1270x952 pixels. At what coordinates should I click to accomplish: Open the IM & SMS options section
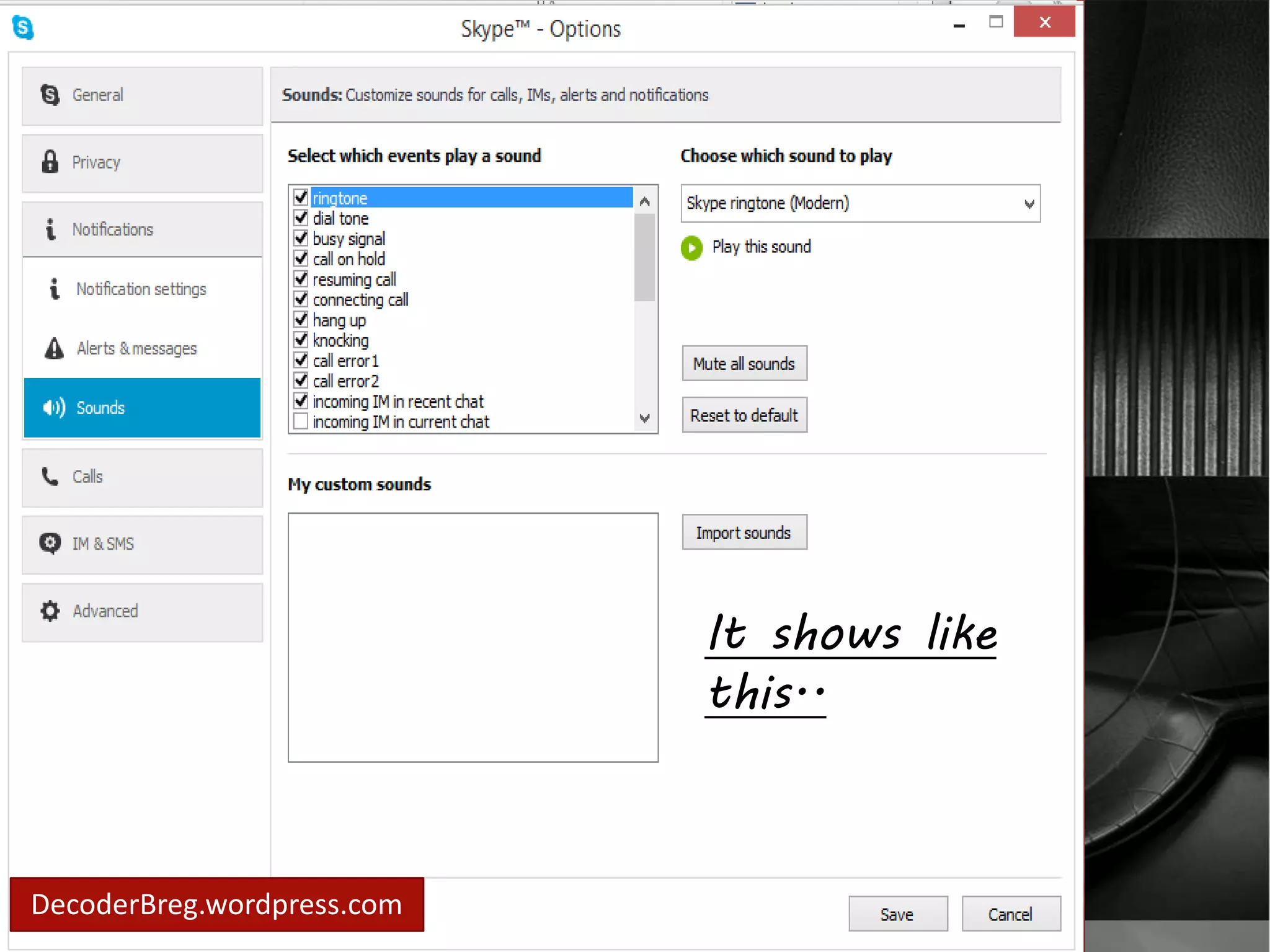click(143, 545)
